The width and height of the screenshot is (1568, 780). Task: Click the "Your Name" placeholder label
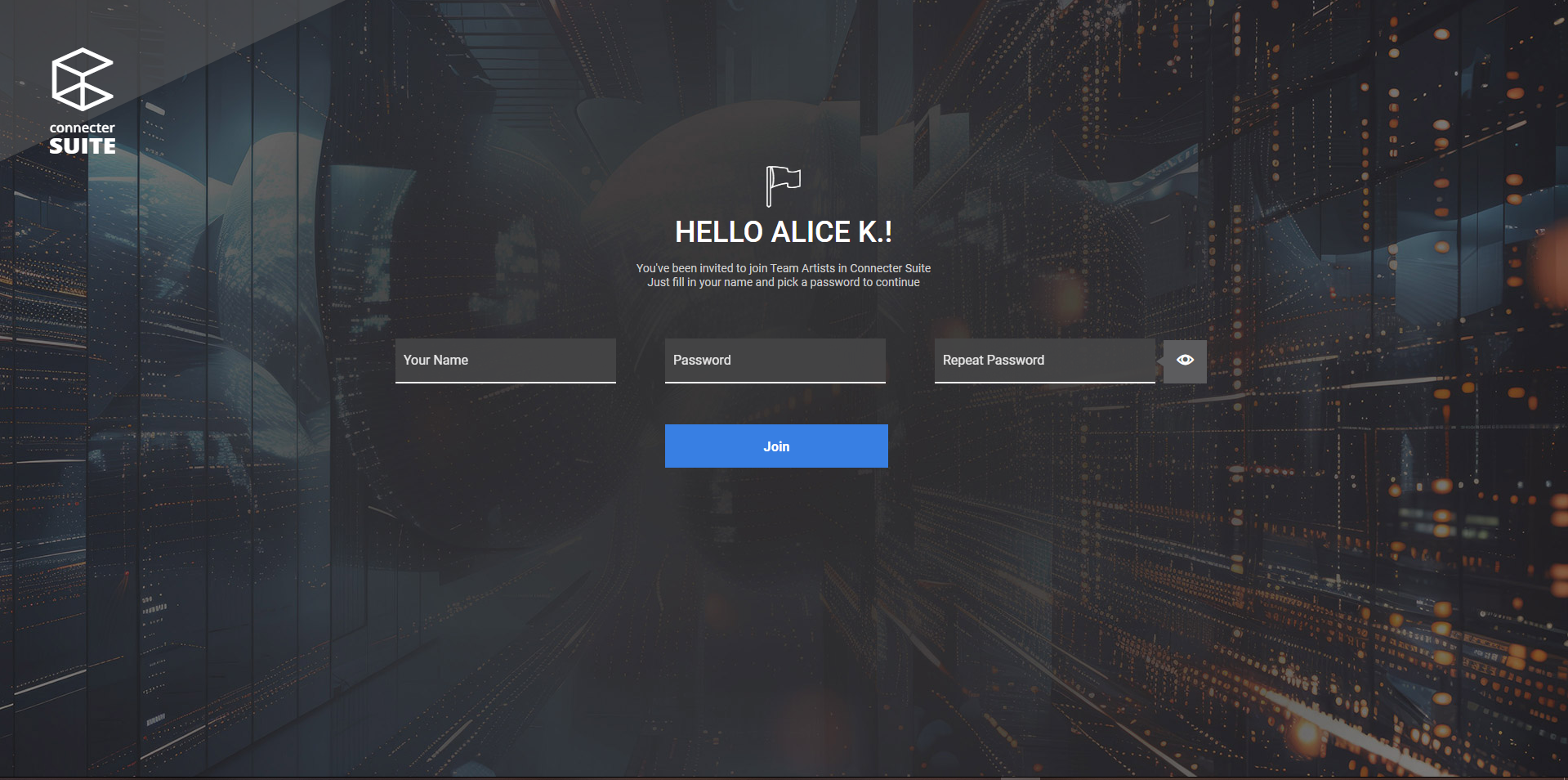tap(436, 361)
